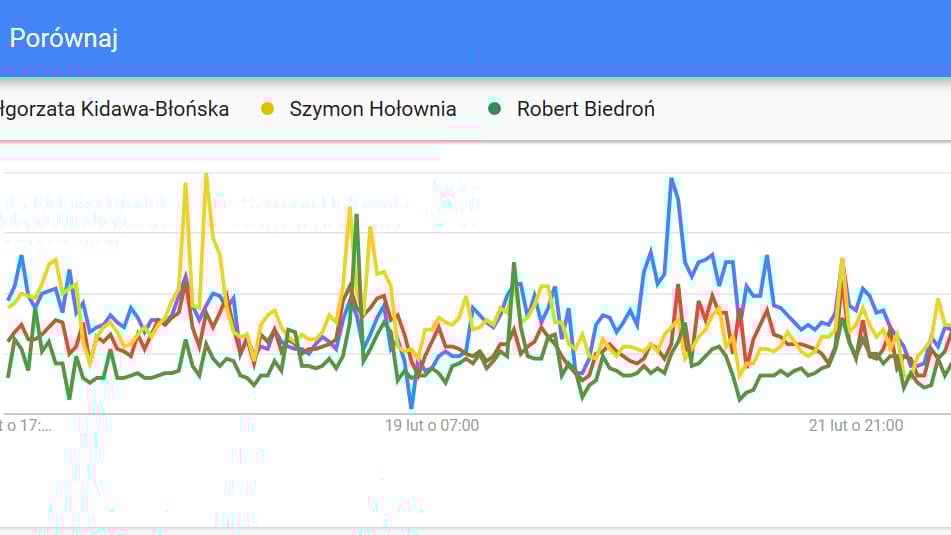Click the chart's bottom baseline axis
This screenshot has height=535, width=951.
(476, 414)
